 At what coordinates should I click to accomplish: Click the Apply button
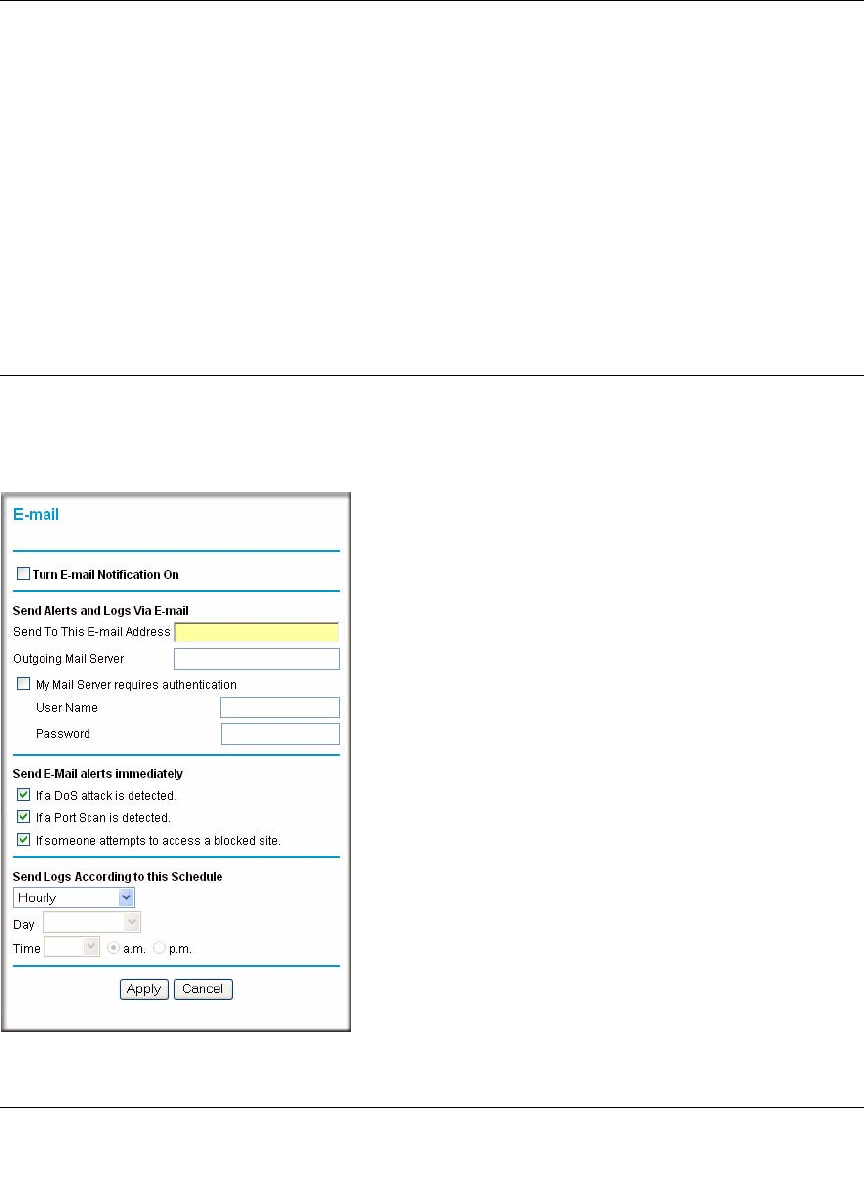click(x=143, y=989)
